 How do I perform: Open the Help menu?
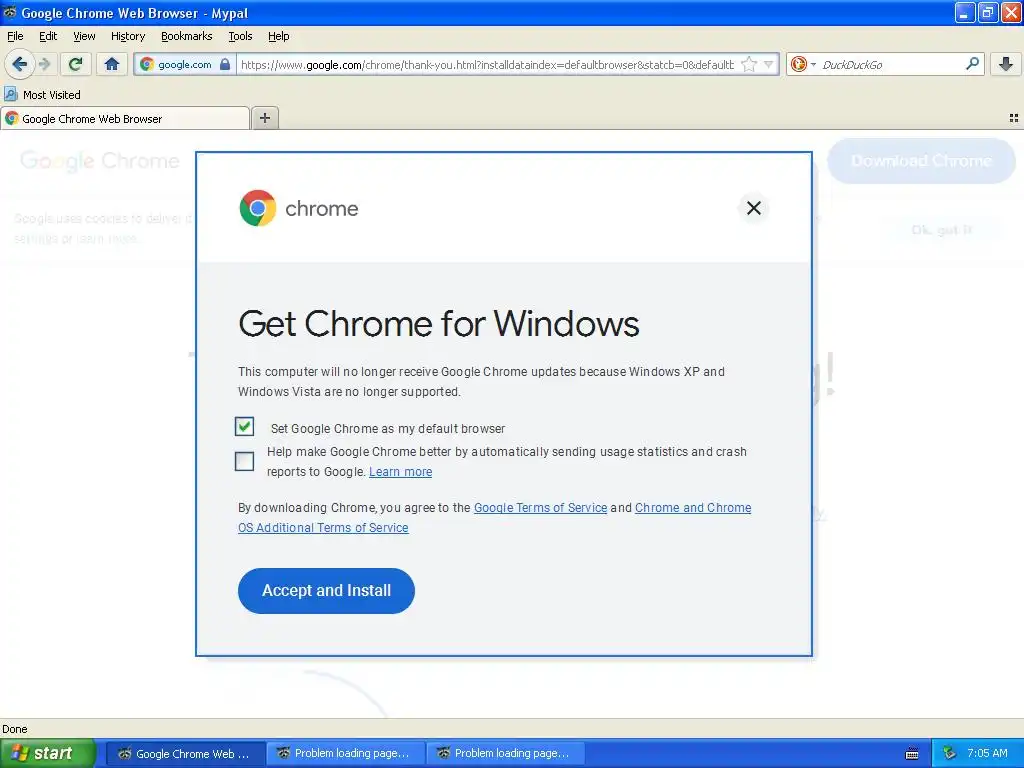point(278,36)
